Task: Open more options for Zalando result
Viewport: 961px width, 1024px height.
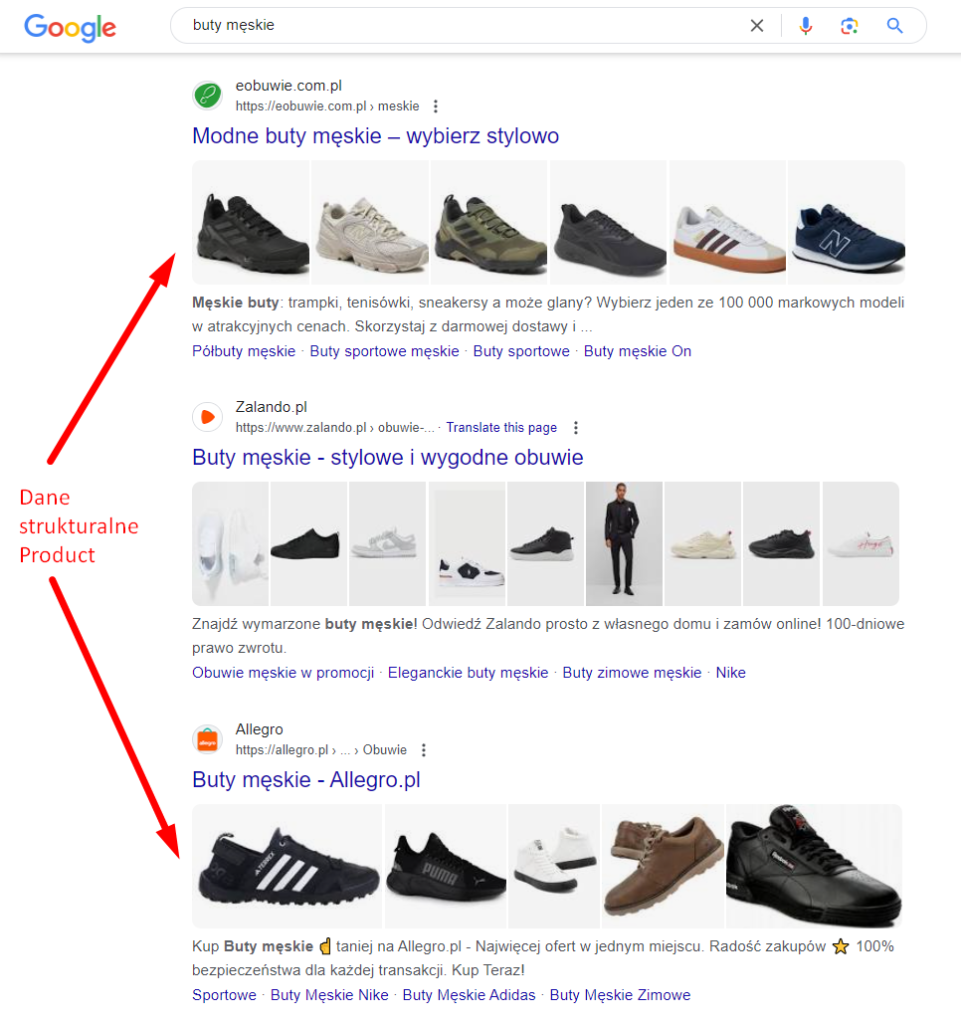Action: click(x=575, y=428)
